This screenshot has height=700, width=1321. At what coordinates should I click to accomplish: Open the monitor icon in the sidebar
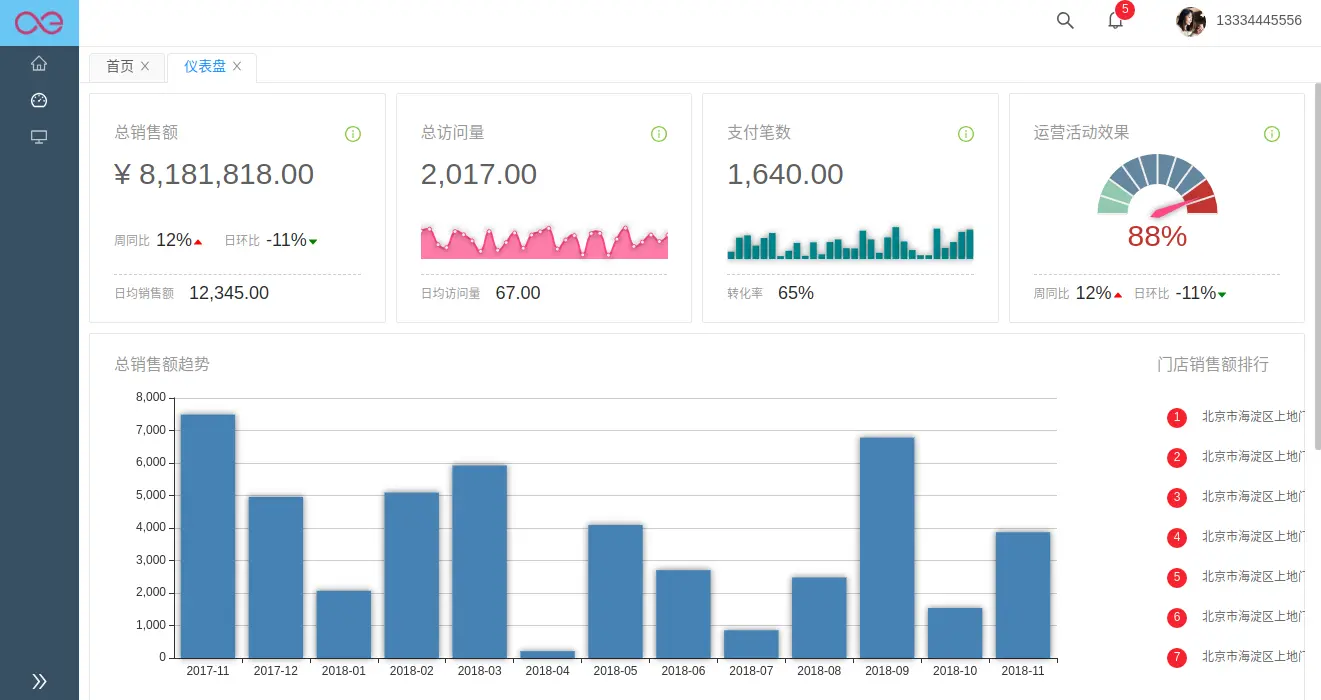point(39,137)
